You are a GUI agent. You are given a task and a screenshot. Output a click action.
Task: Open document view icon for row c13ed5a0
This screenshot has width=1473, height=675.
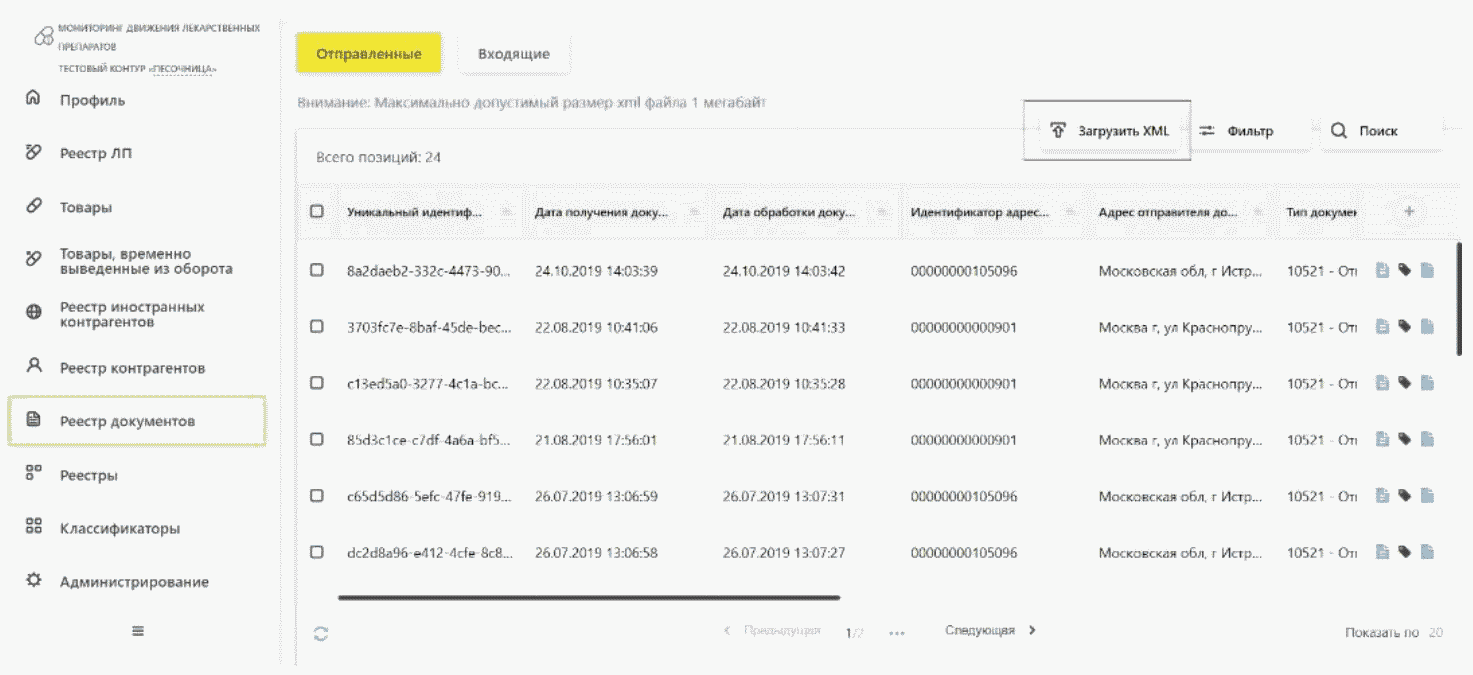[x=1382, y=383]
